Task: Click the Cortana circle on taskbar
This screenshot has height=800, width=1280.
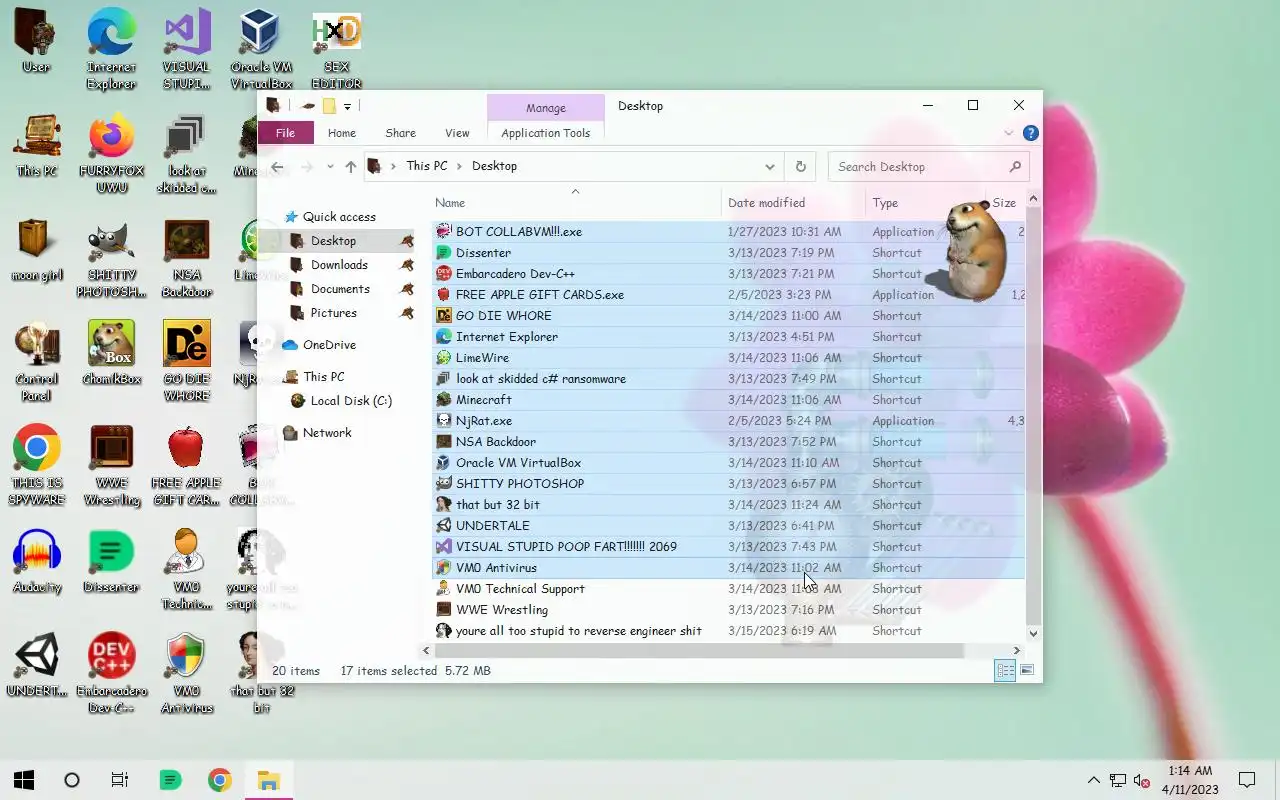Action: pyautogui.click(x=72, y=780)
